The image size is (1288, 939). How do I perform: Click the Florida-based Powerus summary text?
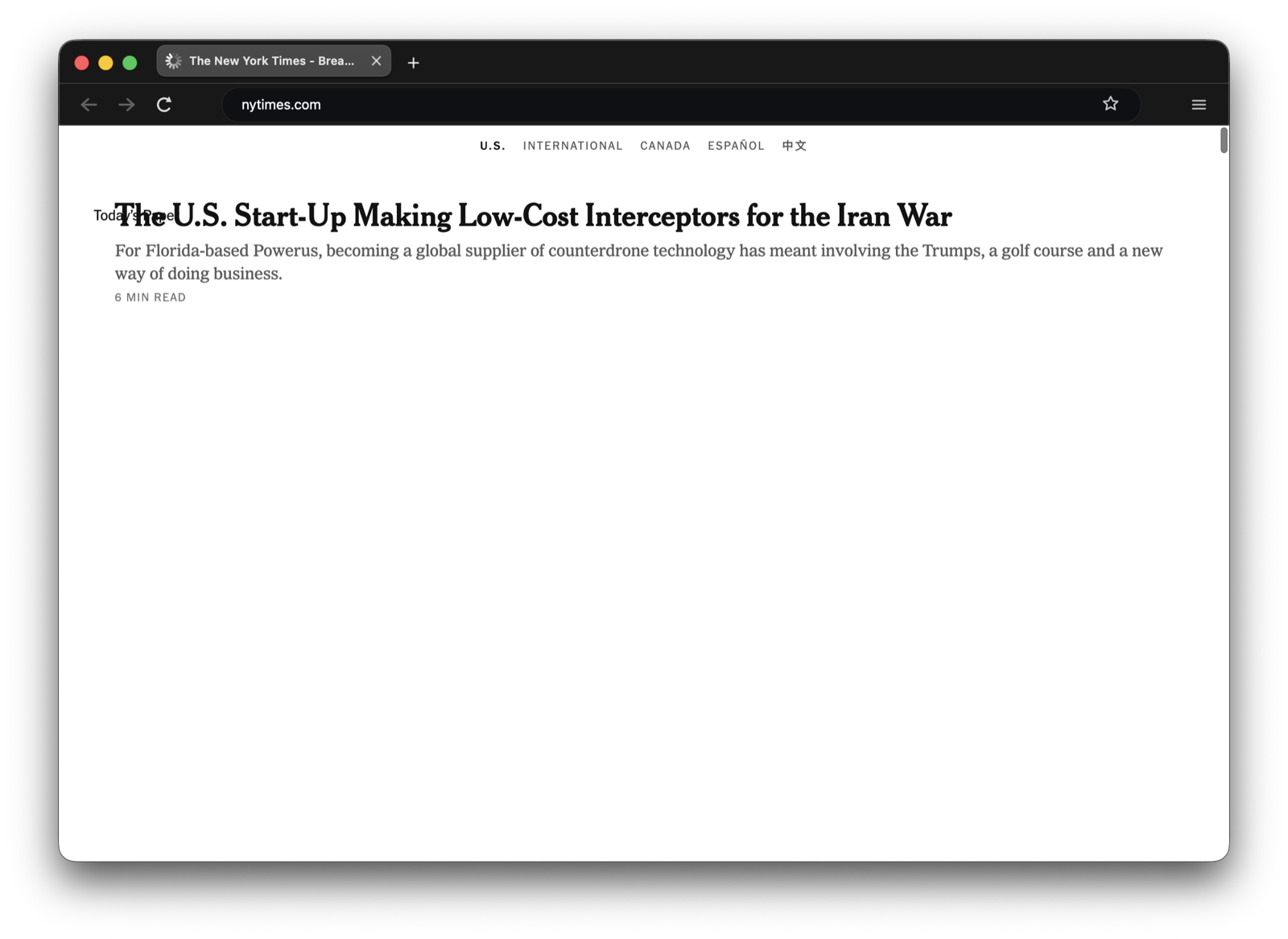coord(638,262)
